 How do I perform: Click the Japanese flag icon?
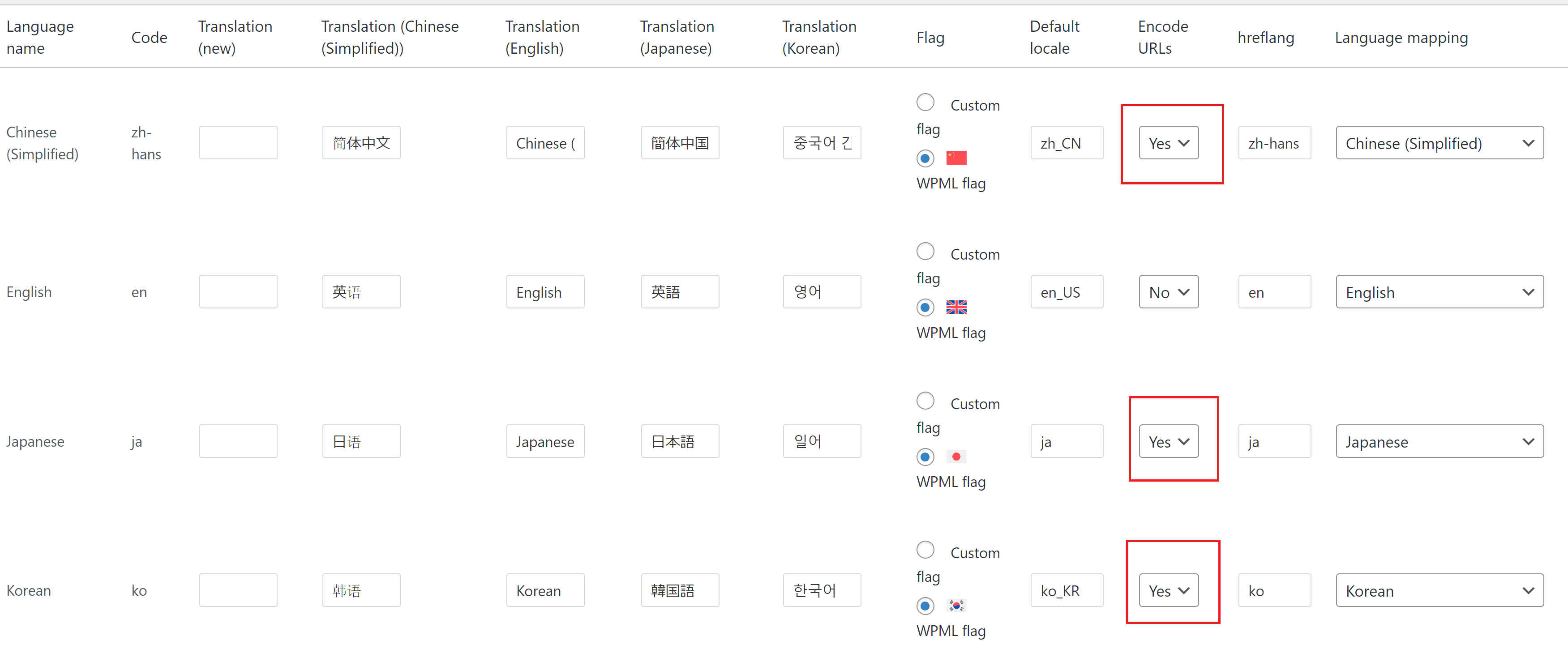click(x=955, y=456)
